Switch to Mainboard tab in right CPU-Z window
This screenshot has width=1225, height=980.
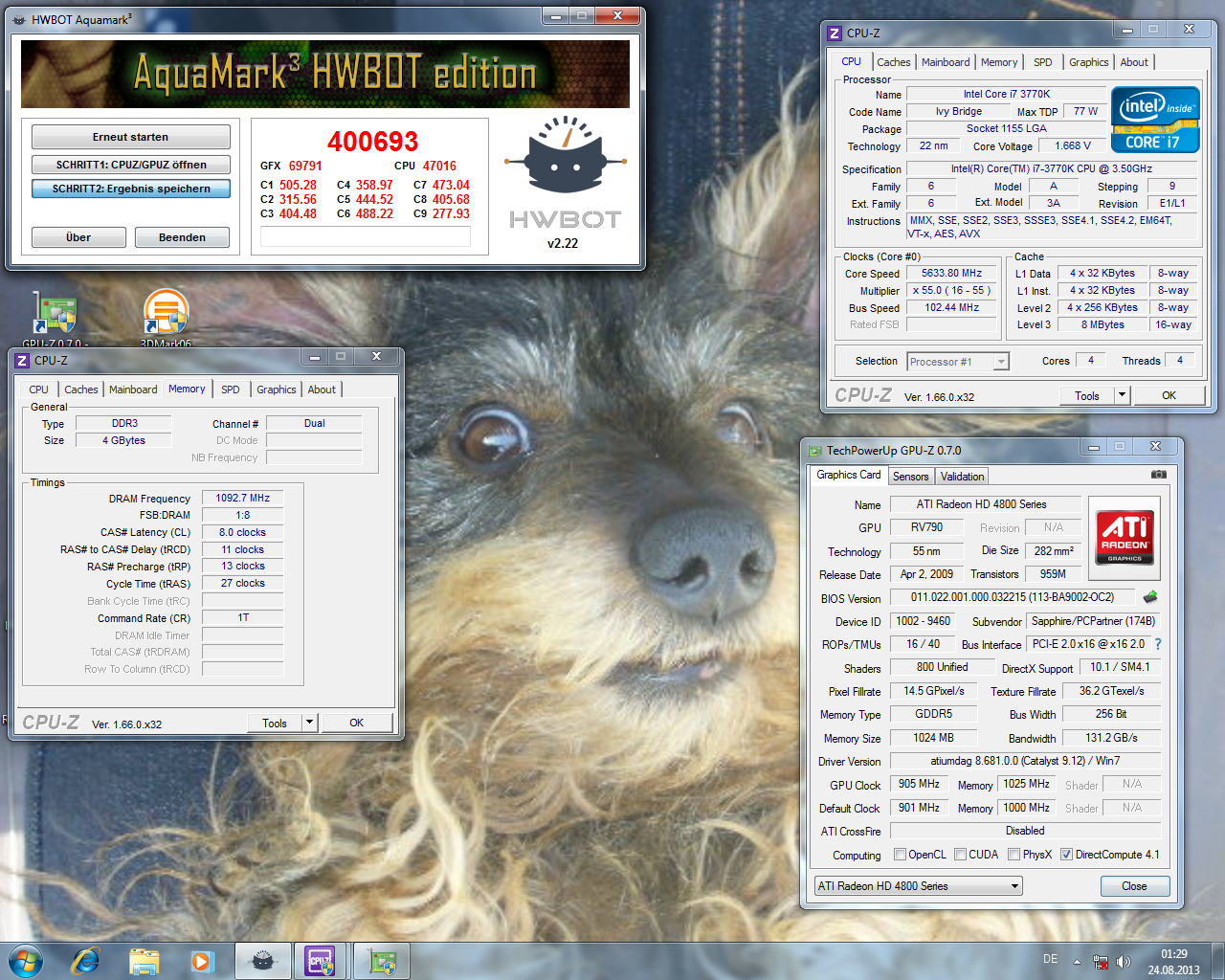tap(946, 62)
